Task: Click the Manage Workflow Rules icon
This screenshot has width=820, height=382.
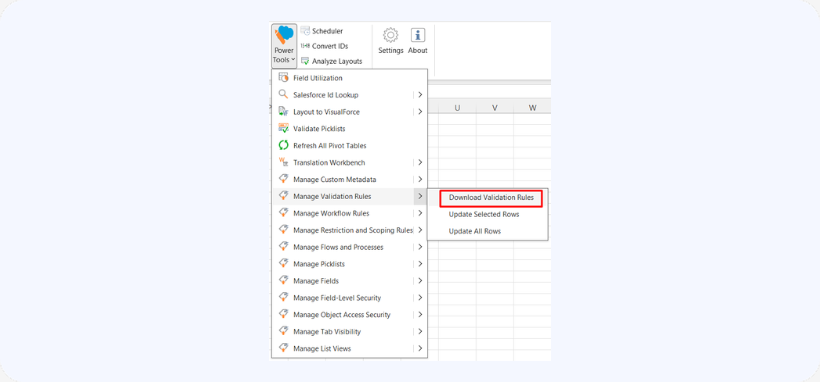Action: [283, 213]
